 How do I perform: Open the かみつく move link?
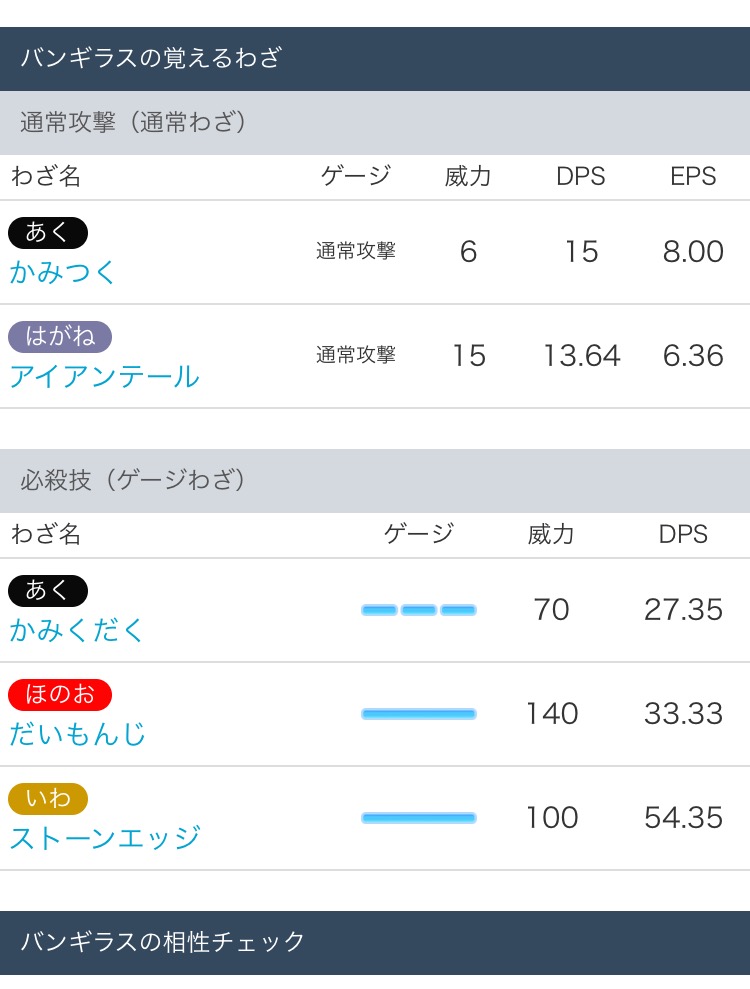(62, 272)
